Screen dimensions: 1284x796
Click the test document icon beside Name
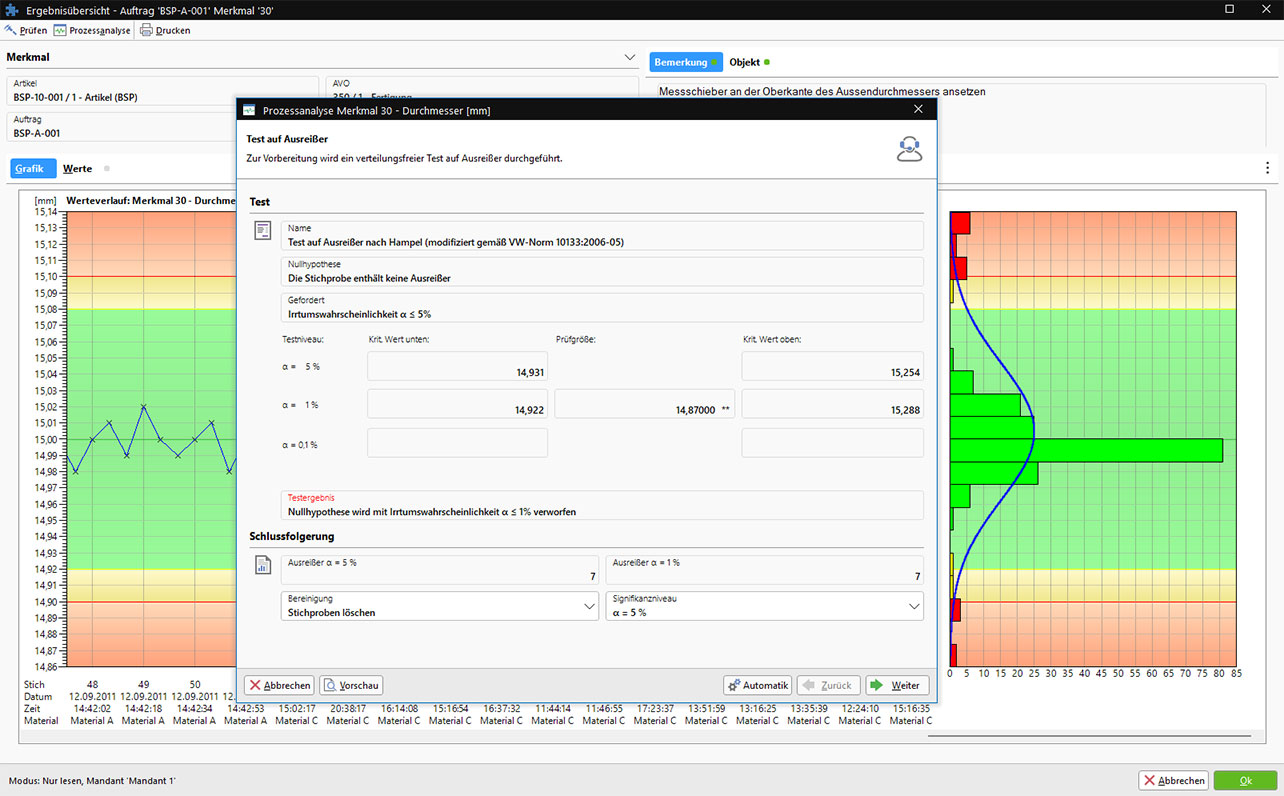click(262, 231)
